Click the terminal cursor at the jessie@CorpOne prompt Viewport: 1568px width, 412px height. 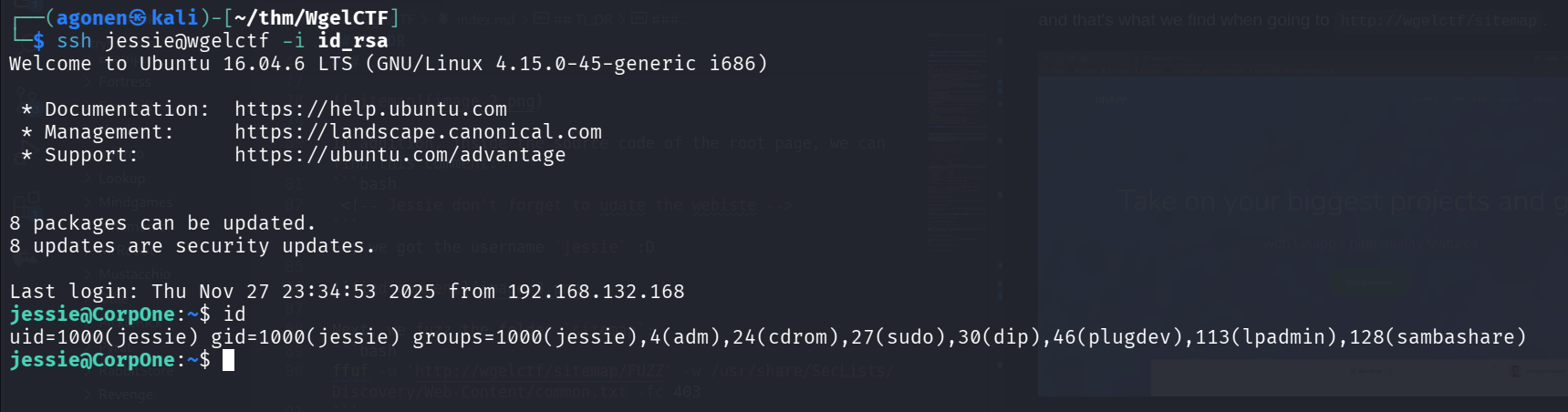[229, 360]
